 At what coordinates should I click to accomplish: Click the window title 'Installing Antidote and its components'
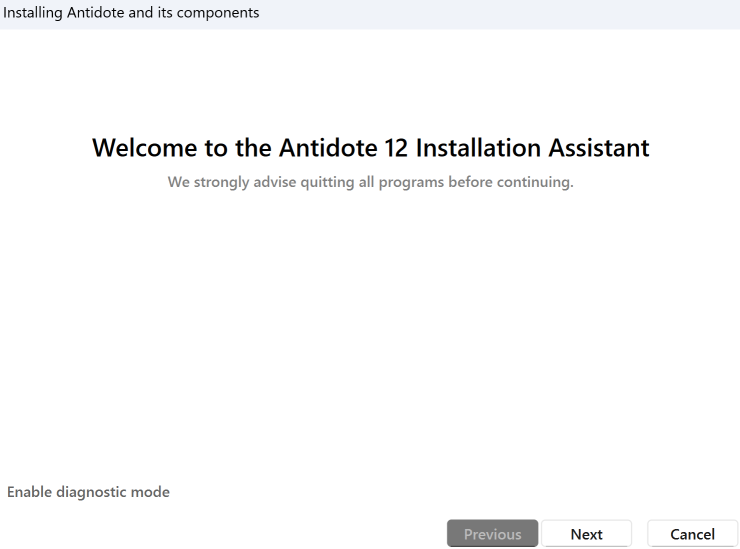(131, 13)
